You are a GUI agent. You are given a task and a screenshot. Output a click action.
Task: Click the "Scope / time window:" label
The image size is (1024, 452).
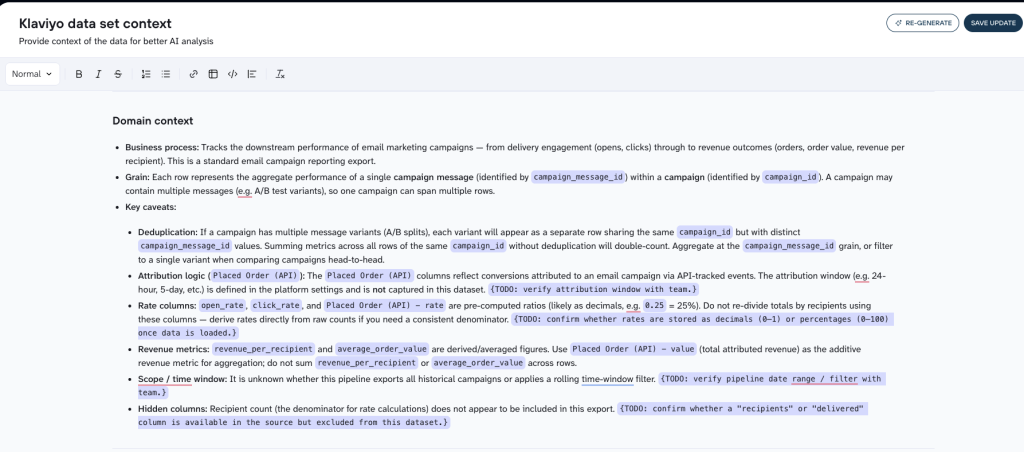(184, 379)
